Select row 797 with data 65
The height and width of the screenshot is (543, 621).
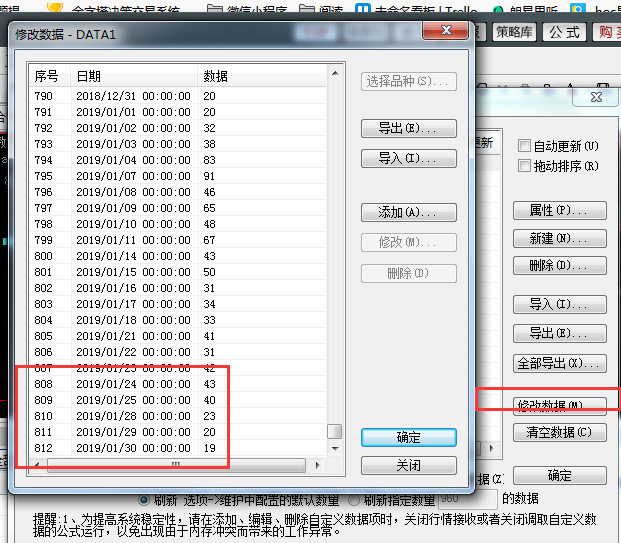pos(178,208)
